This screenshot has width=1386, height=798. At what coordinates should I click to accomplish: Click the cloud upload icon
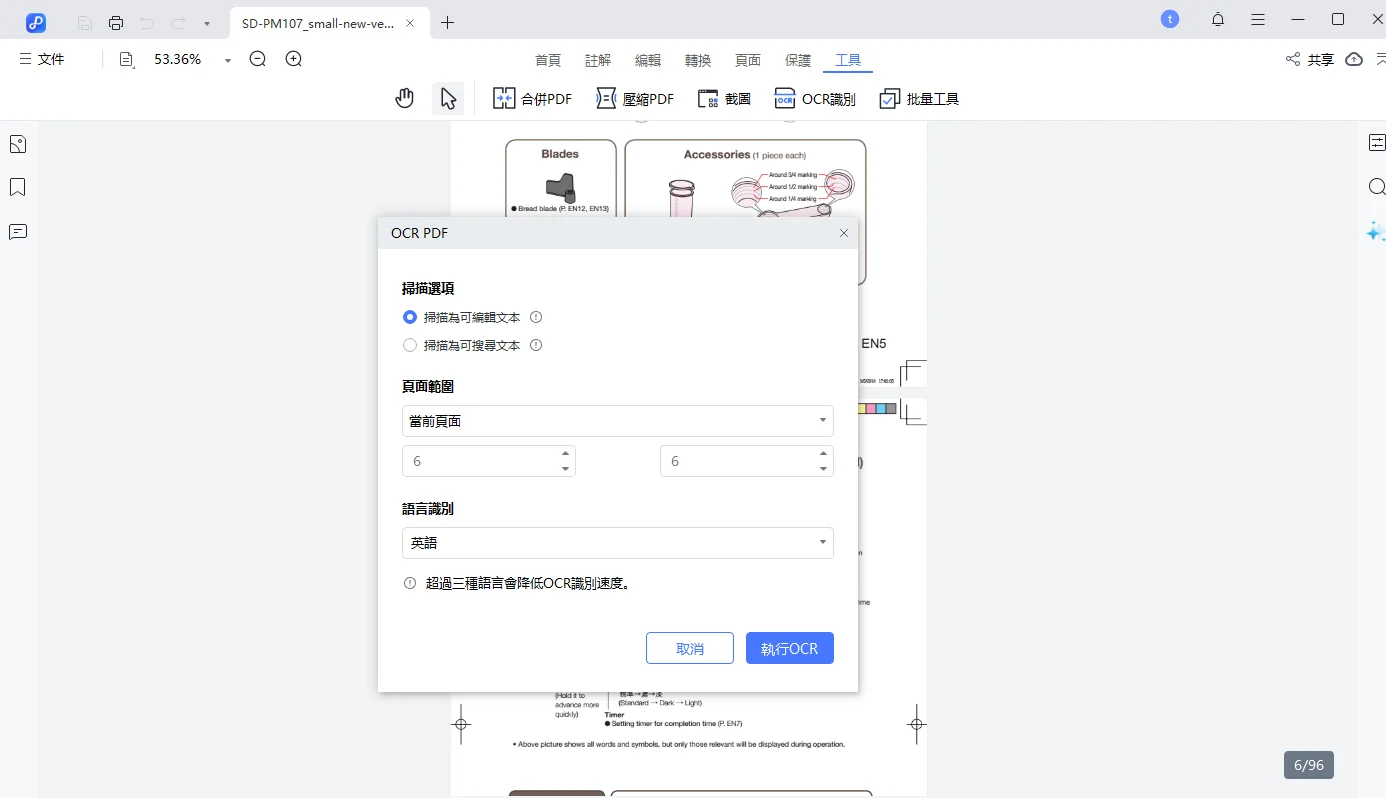click(x=1354, y=59)
